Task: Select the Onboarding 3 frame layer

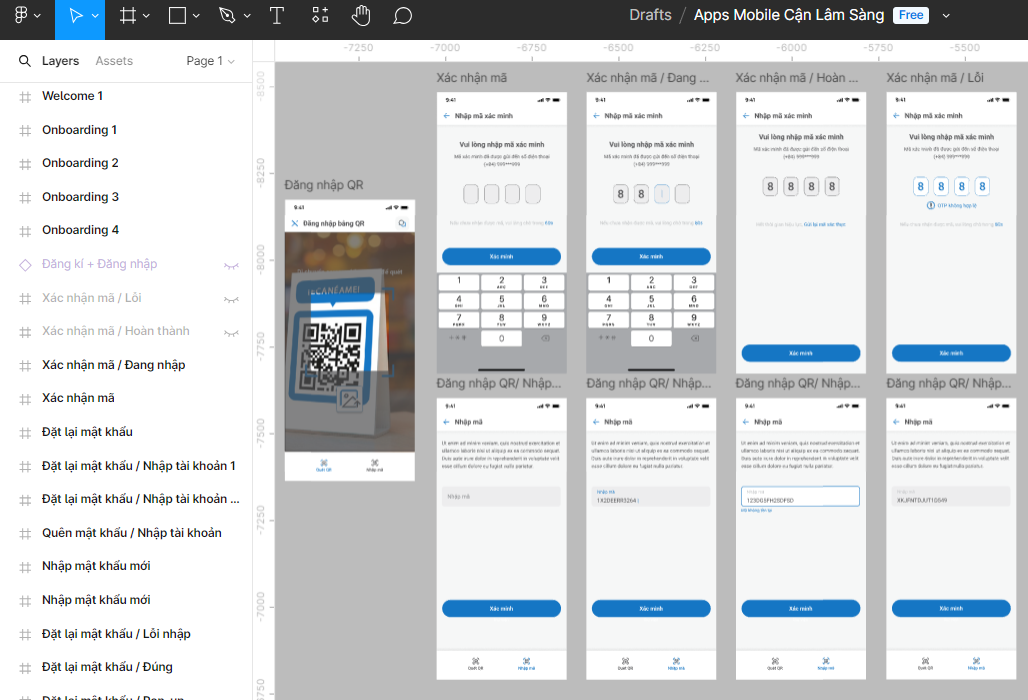Action: click(80, 197)
